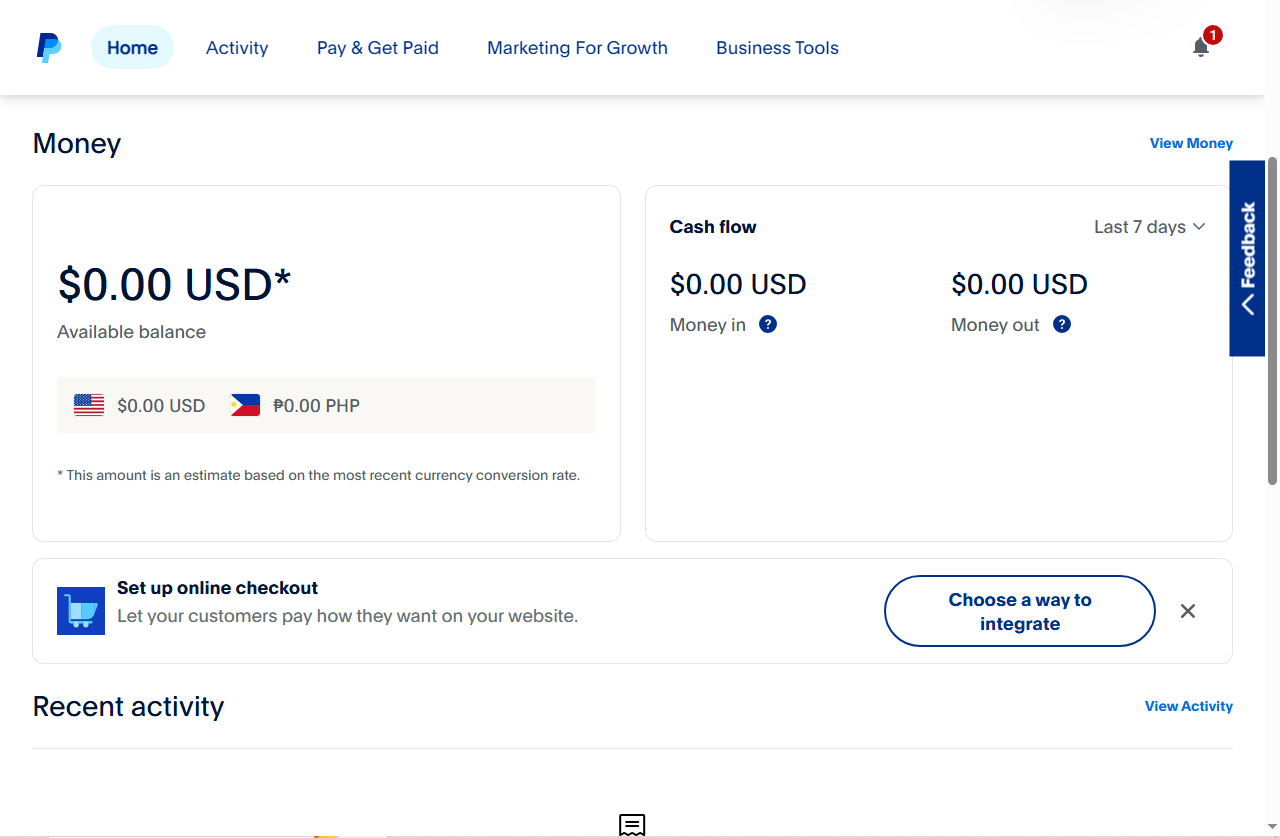Screen dimensions: 1280x838
Task: Open Business Tools menu
Action: point(777,47)
